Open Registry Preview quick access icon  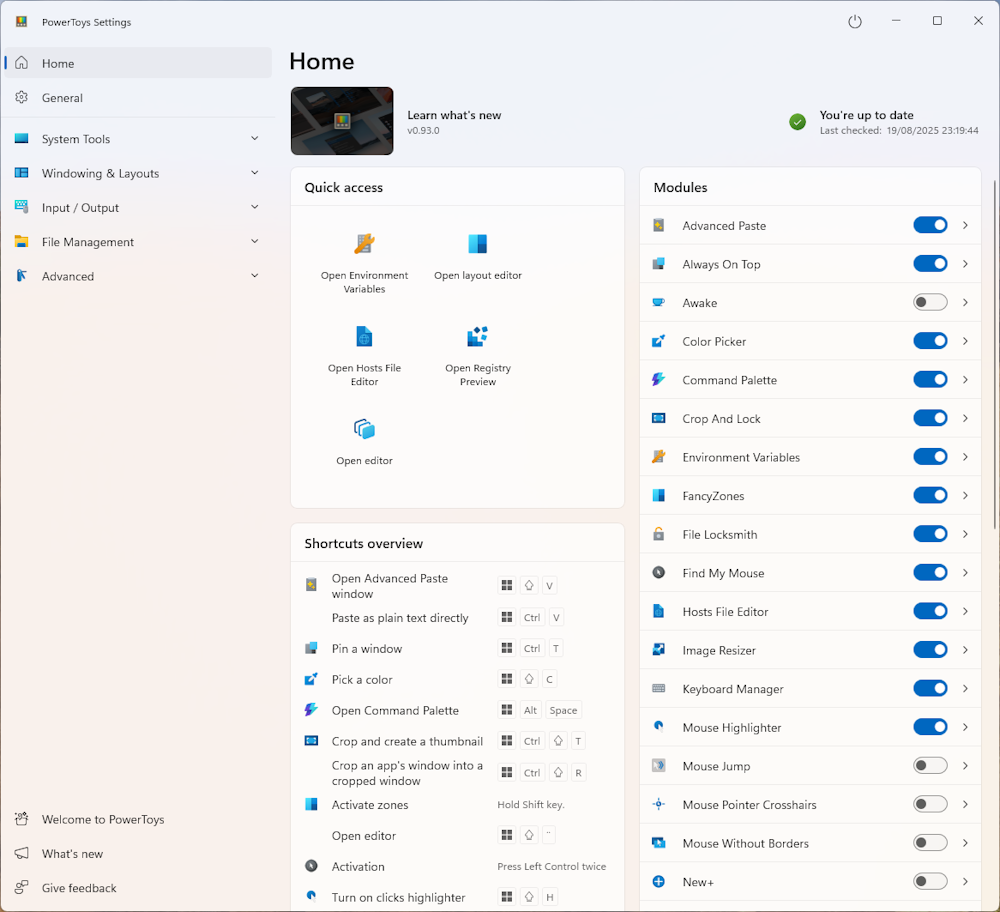click(x=478, y=336)
